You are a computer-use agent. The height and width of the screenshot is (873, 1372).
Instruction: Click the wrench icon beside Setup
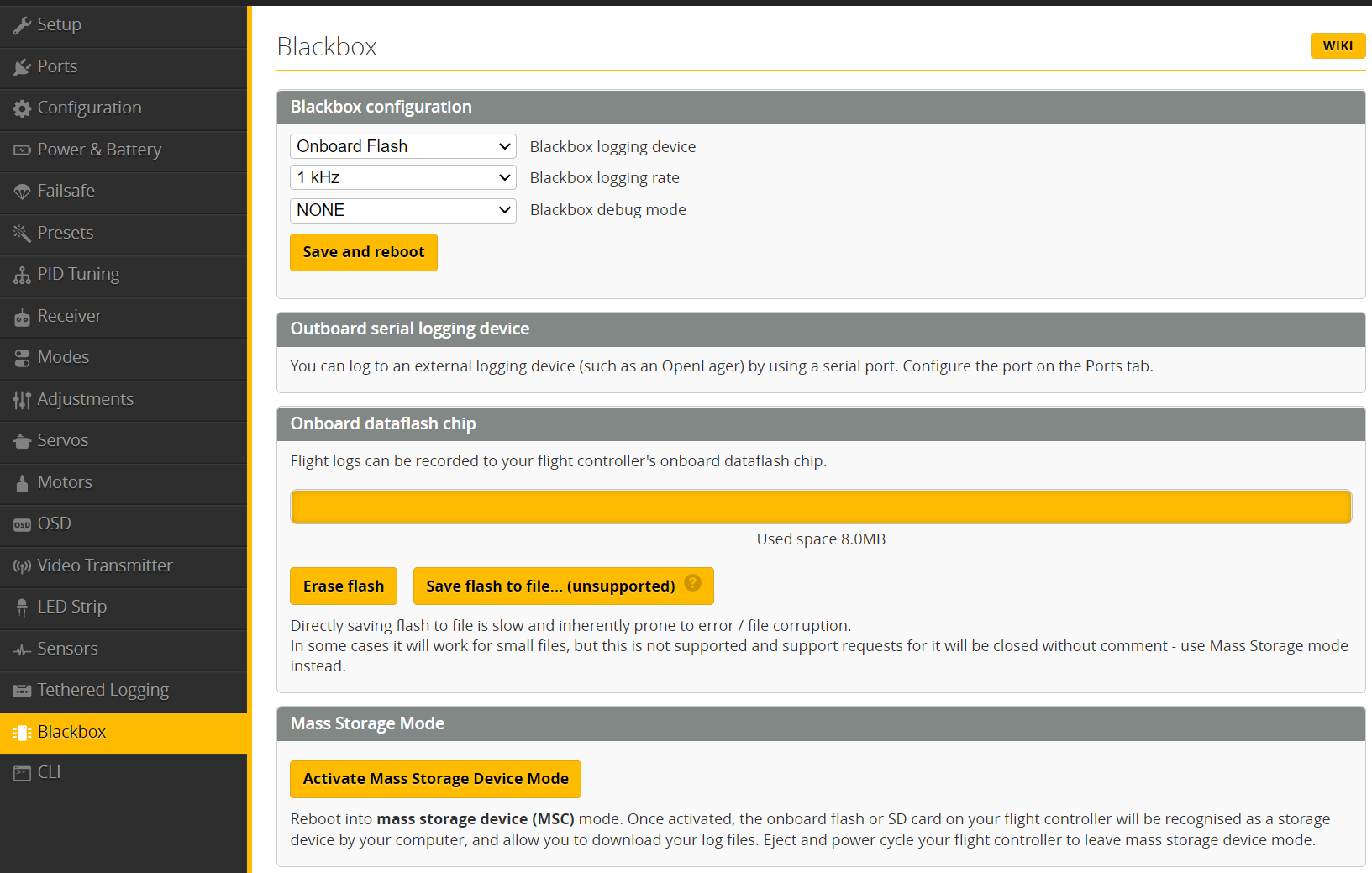[22, 25]
